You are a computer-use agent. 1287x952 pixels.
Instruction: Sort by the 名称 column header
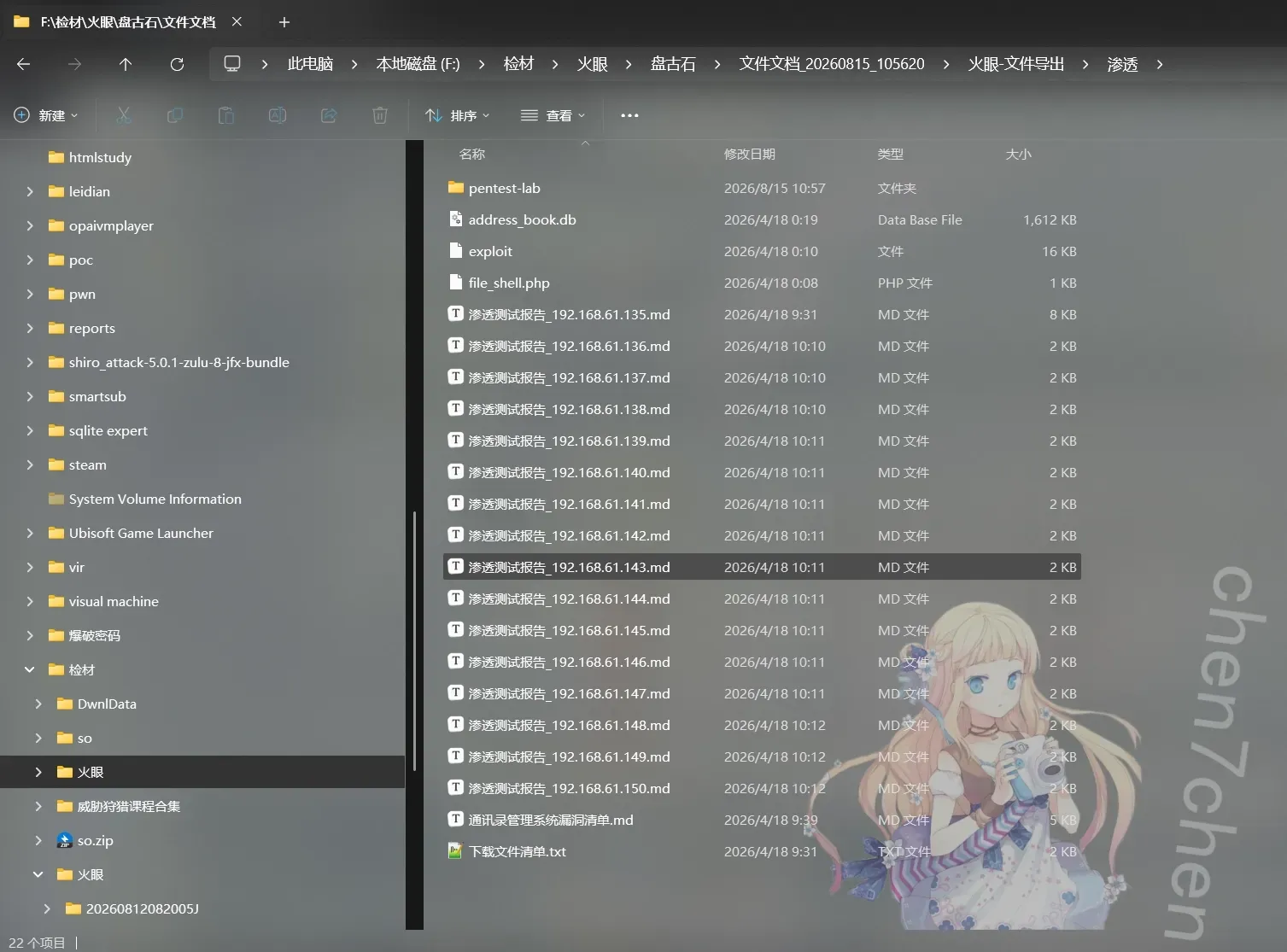(x=472, y=154)
